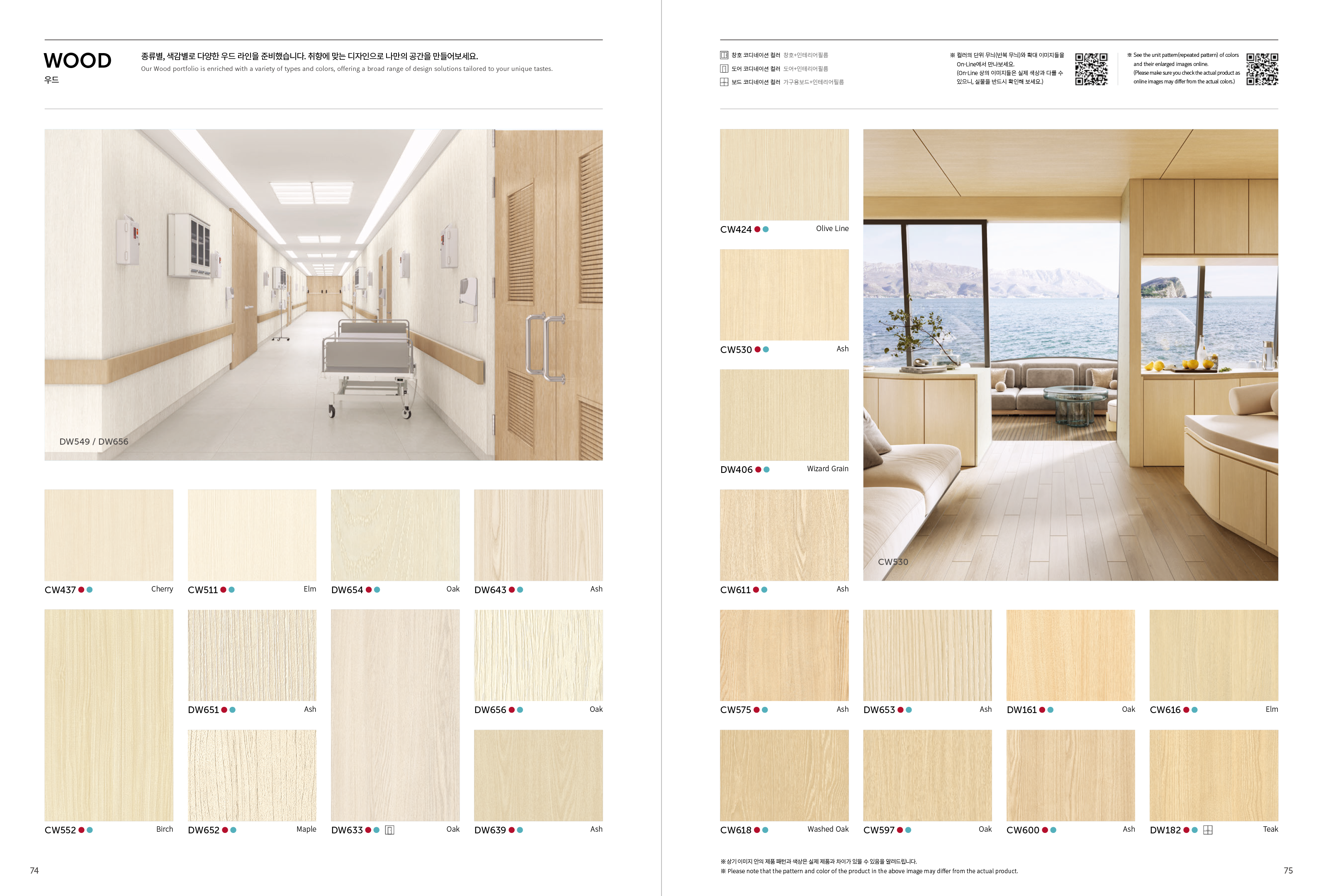Click the board icon beside DW182
Viewport: 1323px width, 896px height.
(1207, 830)
